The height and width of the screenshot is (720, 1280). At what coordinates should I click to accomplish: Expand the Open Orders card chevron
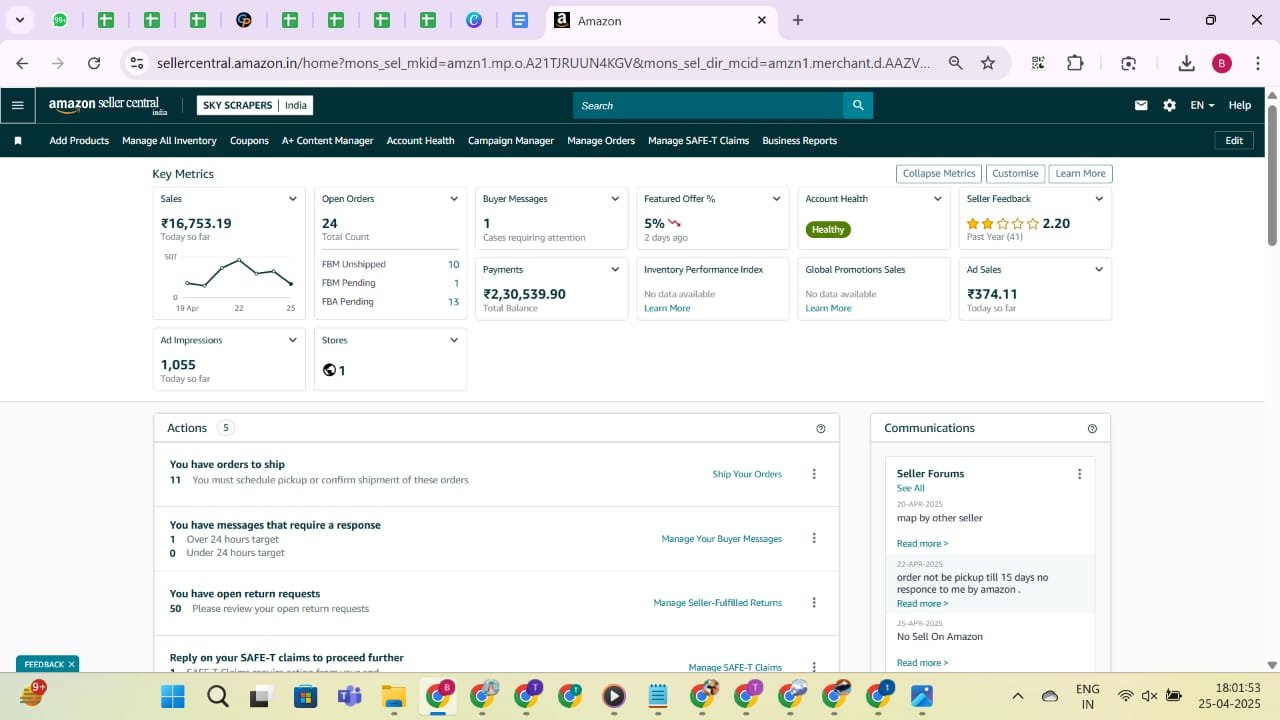[454, 199]
